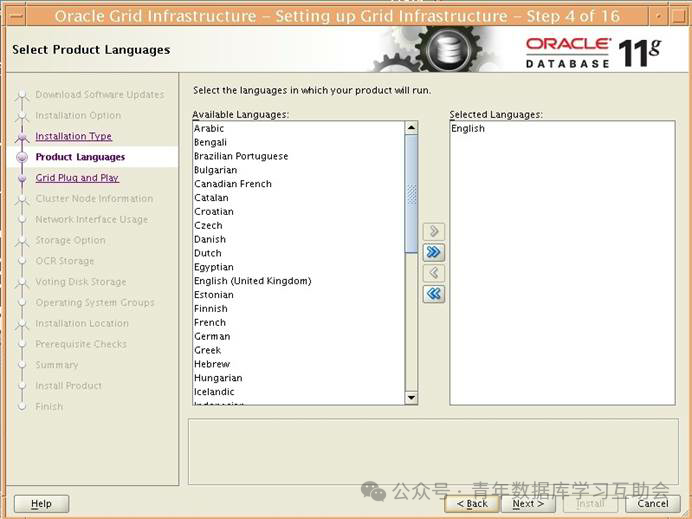This screenshot has width=692, height=519.
Task: Click the Storage Option step
Action: pyautogui.click(x=71, y=240)
